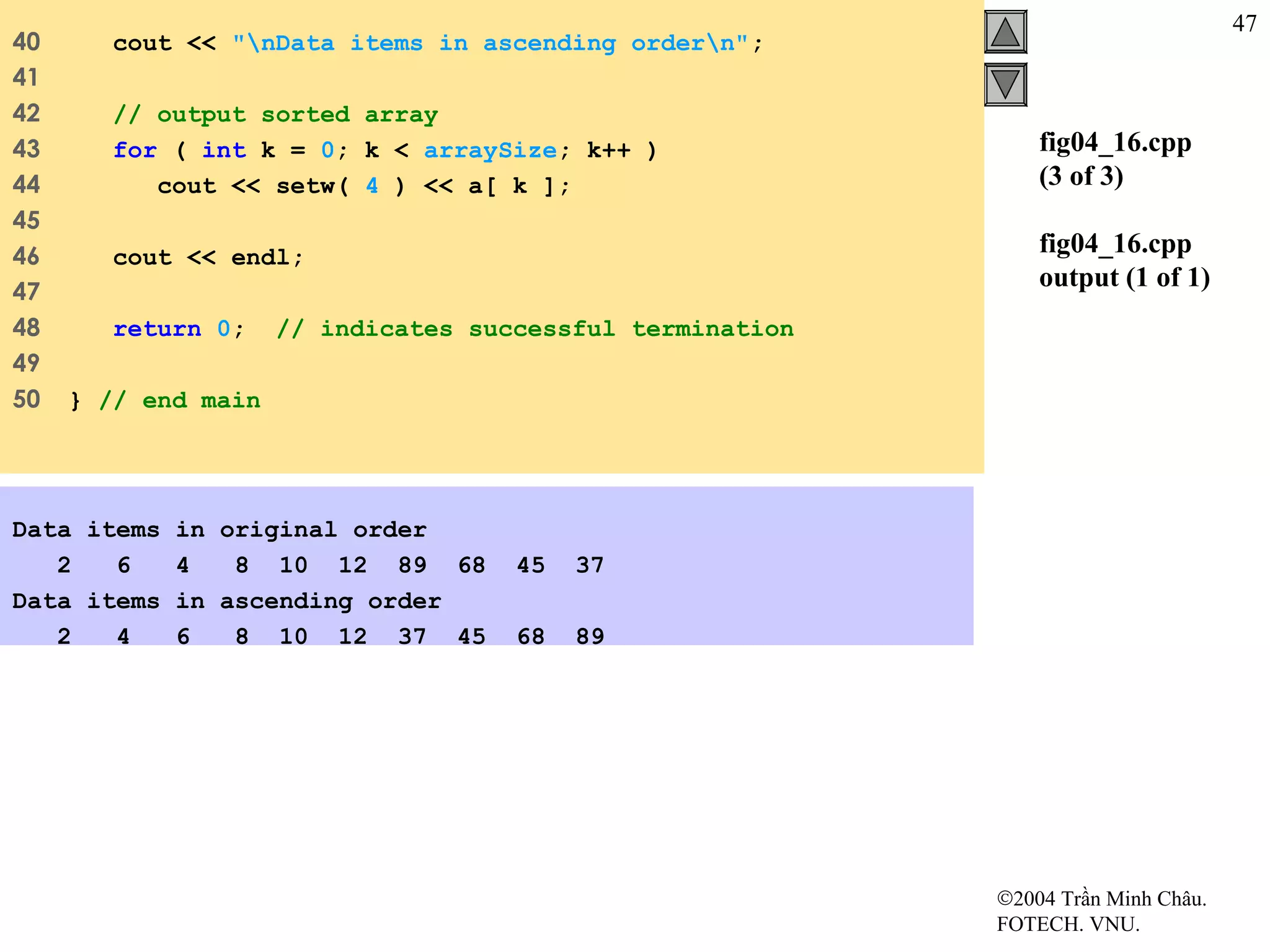Click the original order number row starting 2 6 4
The image size is (1270, 952).
tap(331, 565)
